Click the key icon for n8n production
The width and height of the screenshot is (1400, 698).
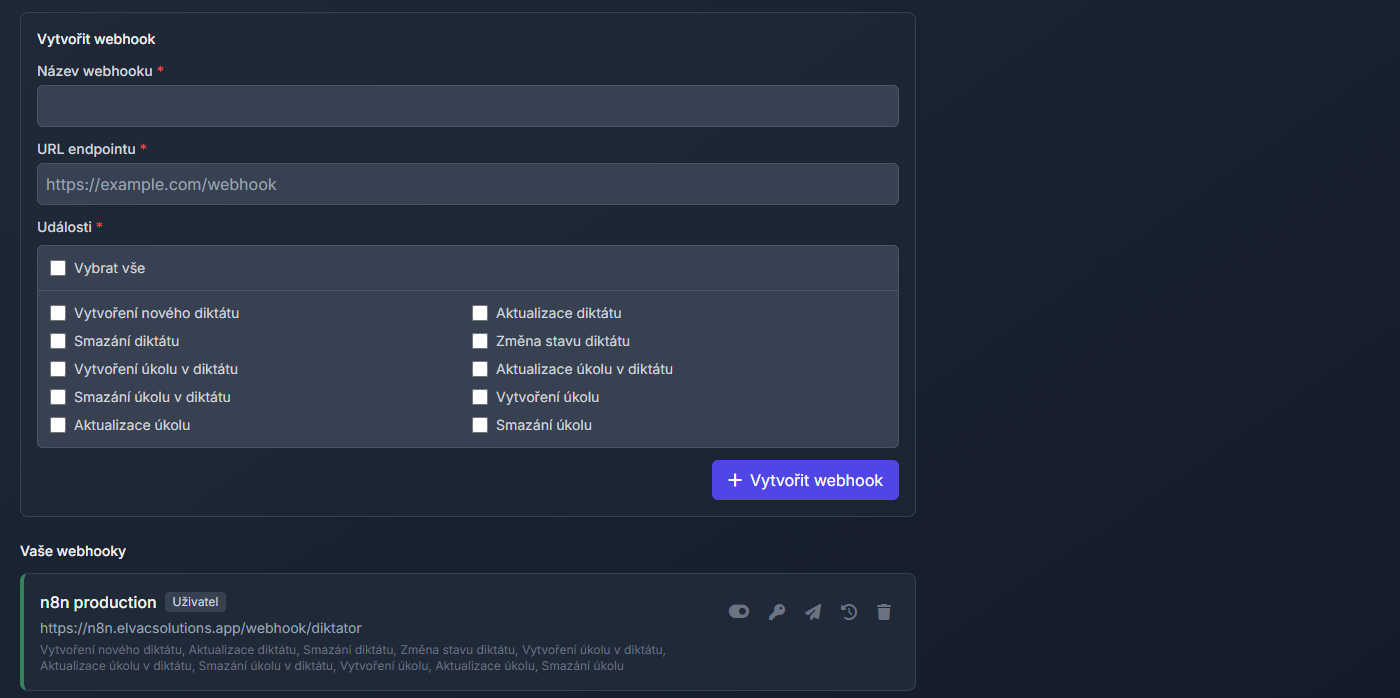tap(776, 612)
